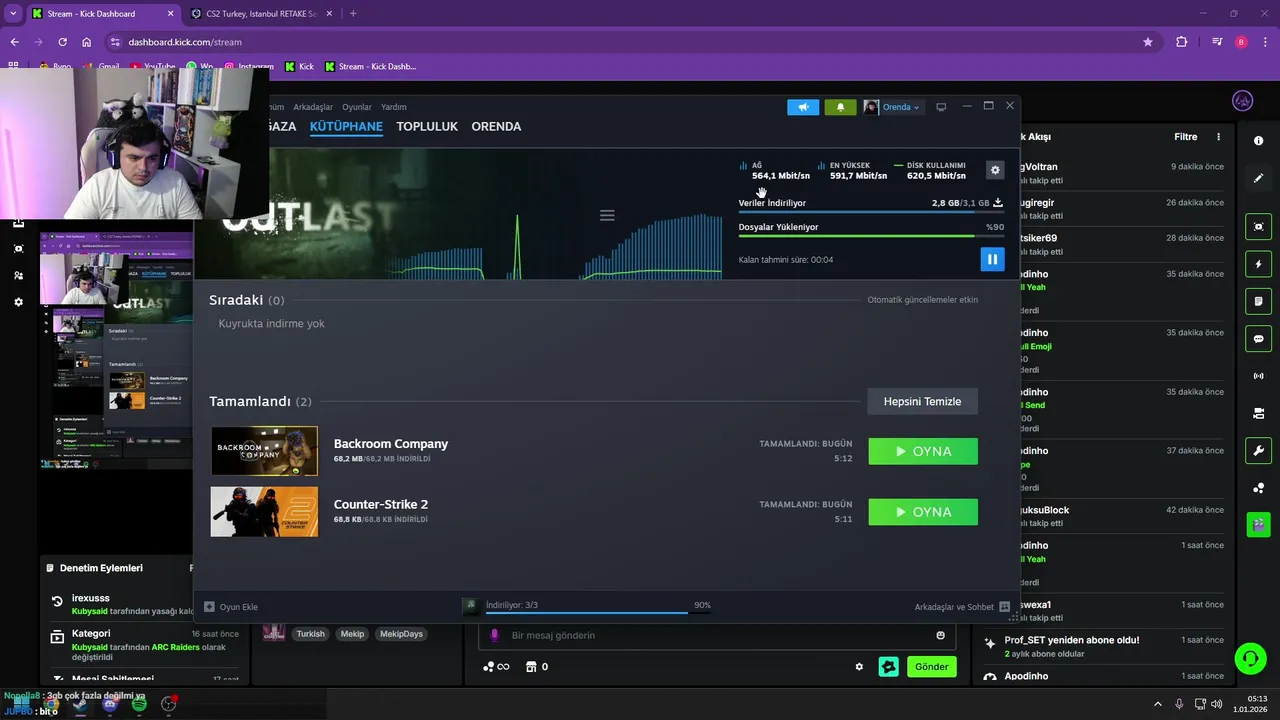Open the TOPLULUK tab in Steam

[x=427, y=127]
